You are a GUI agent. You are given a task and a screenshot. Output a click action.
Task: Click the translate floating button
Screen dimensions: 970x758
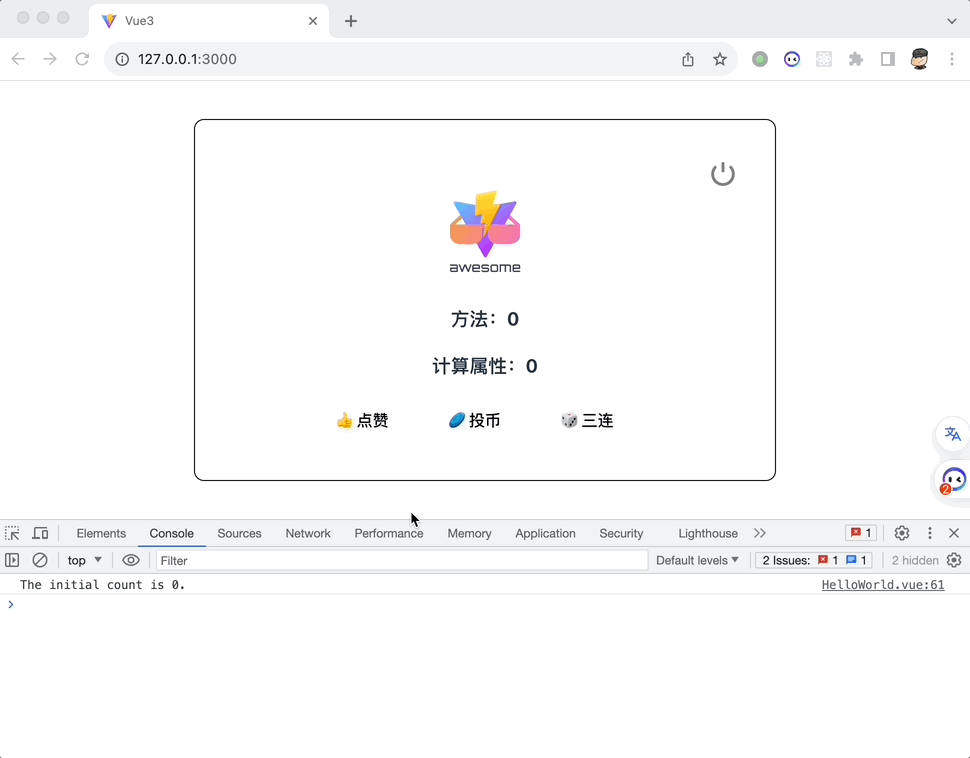pyautogui.click(x=953, y=434)
